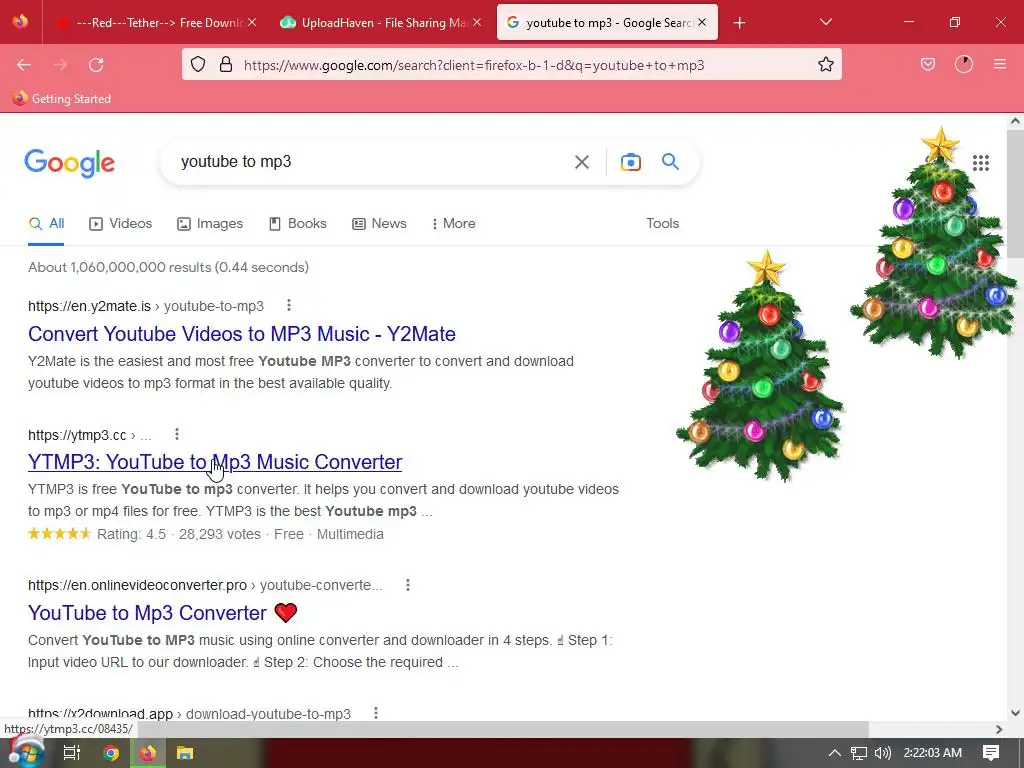
Task: Open options for the Y2Mate result
Action: pos(289,305)
